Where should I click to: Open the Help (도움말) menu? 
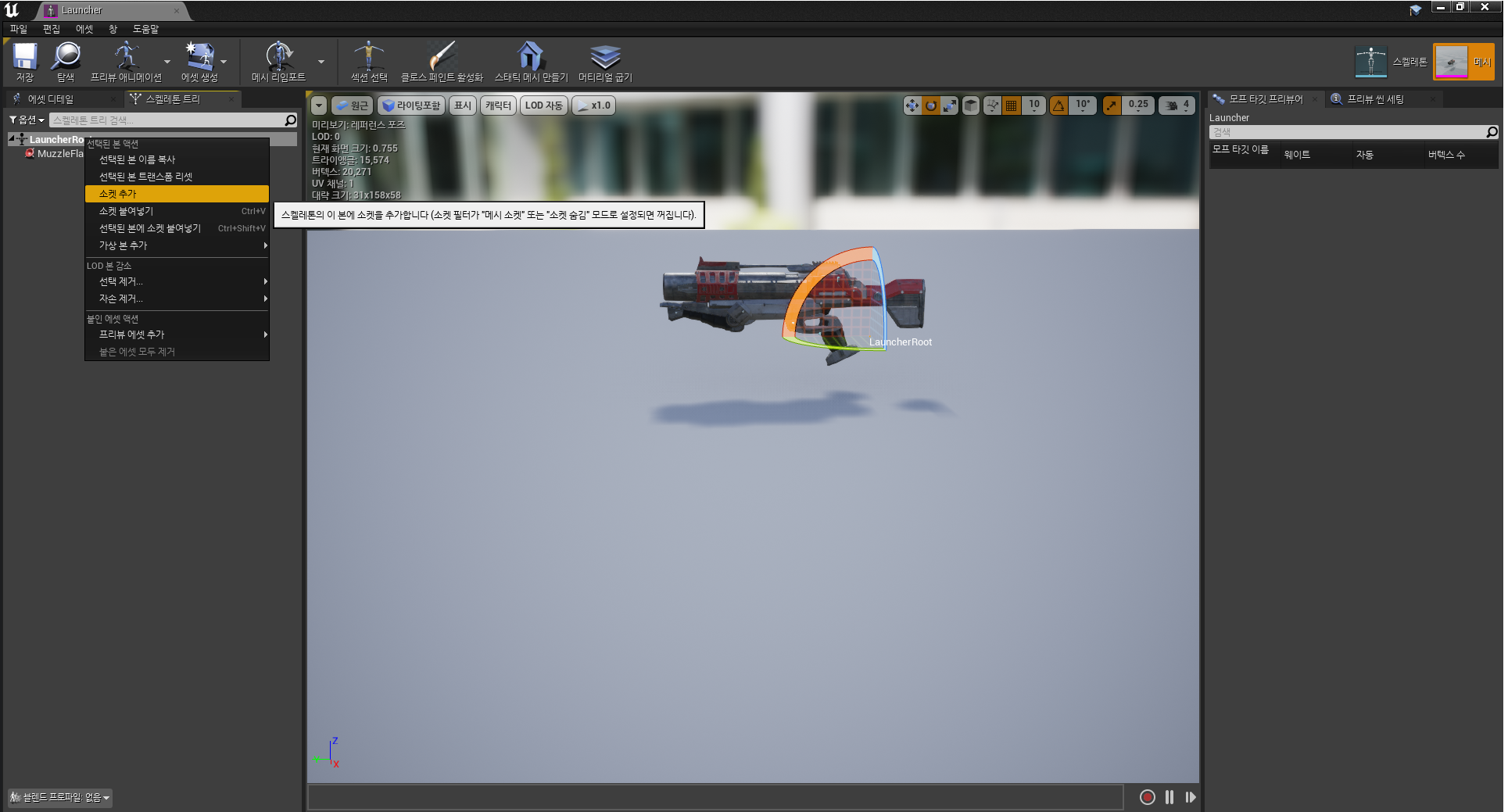click(x=145, y=29)
